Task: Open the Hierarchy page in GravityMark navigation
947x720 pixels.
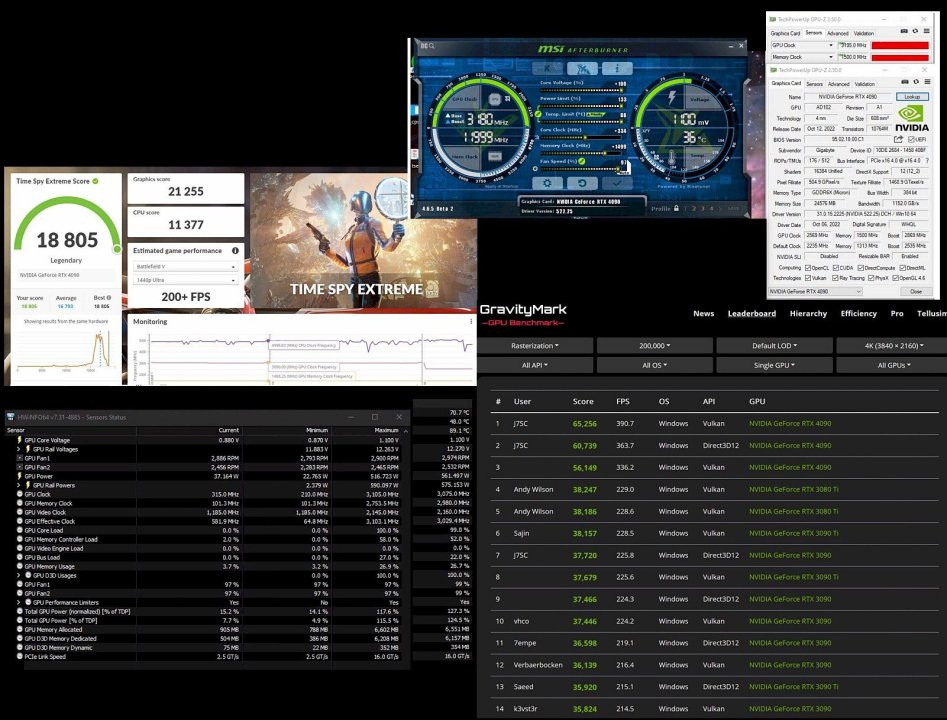Action: (x=808, y=313)
